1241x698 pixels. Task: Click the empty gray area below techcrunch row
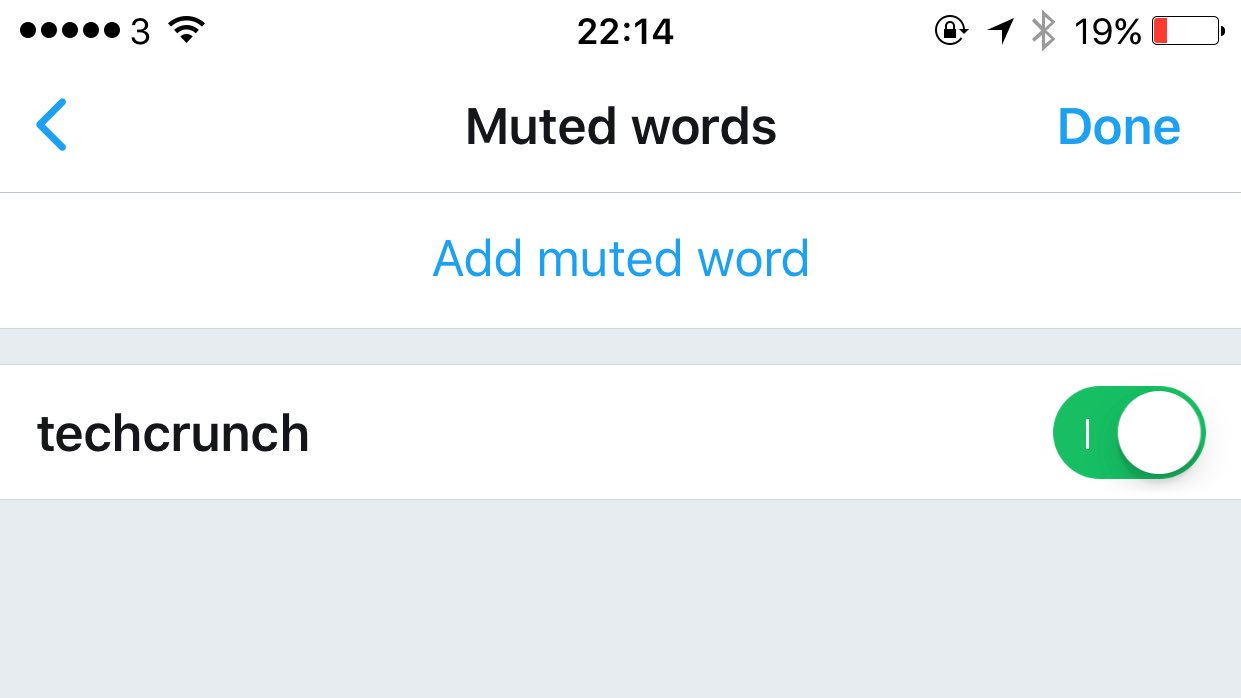(620, 598)
